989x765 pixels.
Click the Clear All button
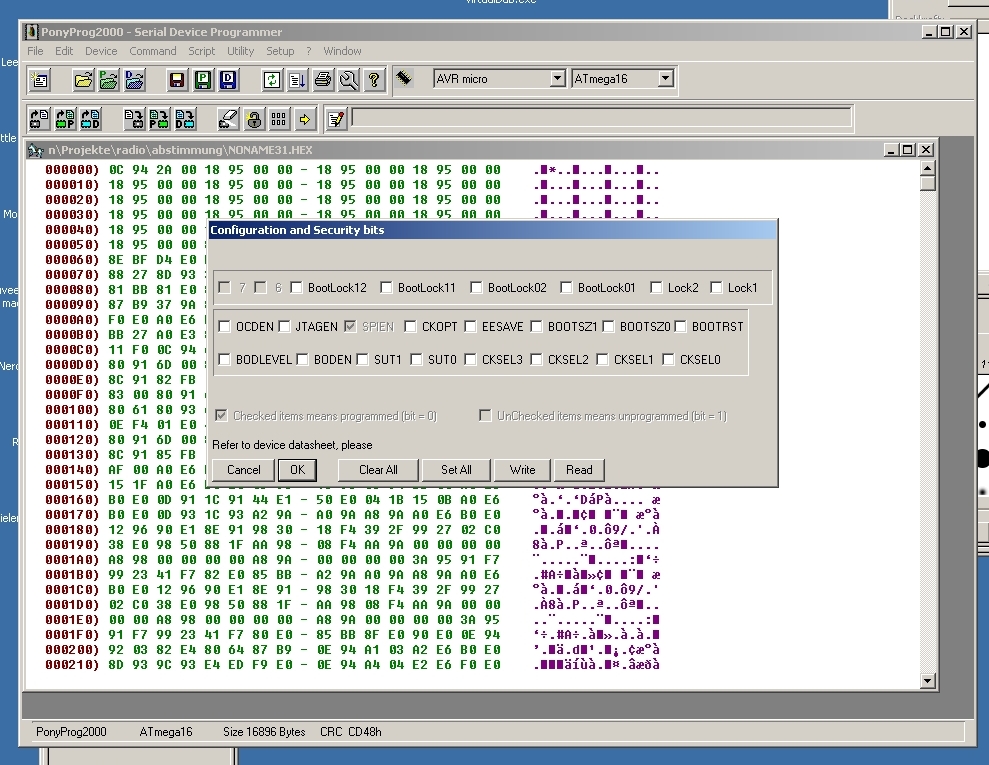(x=378, y=470)
